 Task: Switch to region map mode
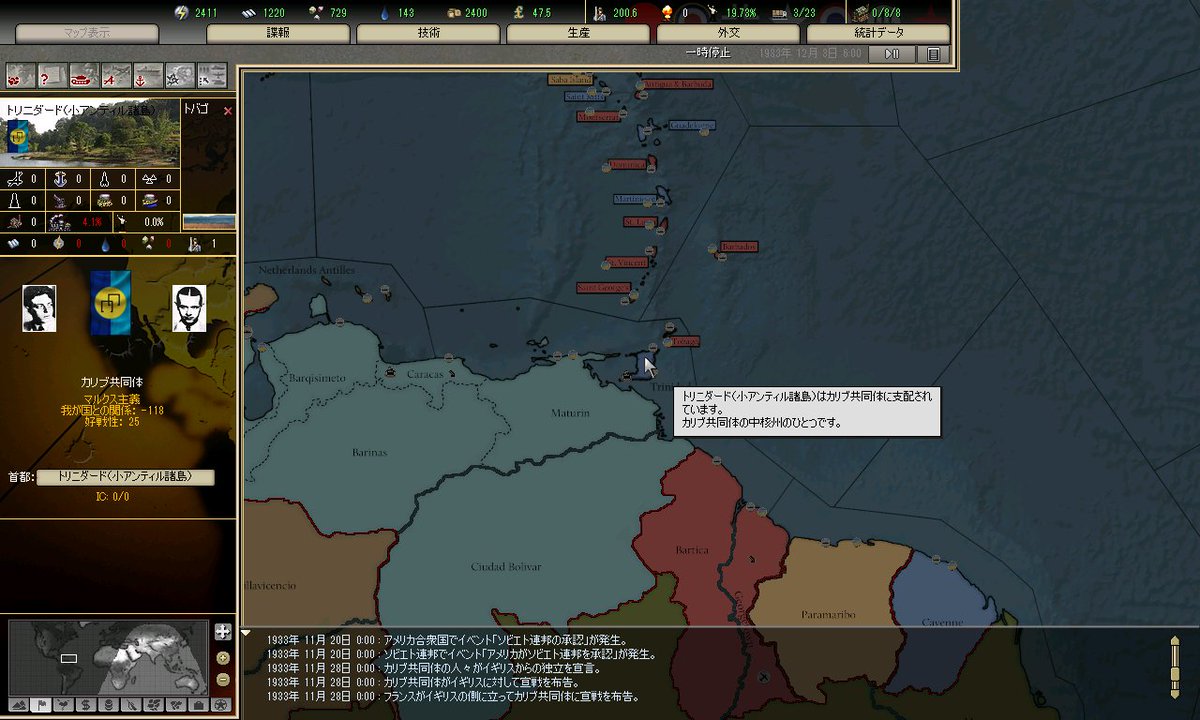coord(155,705)
